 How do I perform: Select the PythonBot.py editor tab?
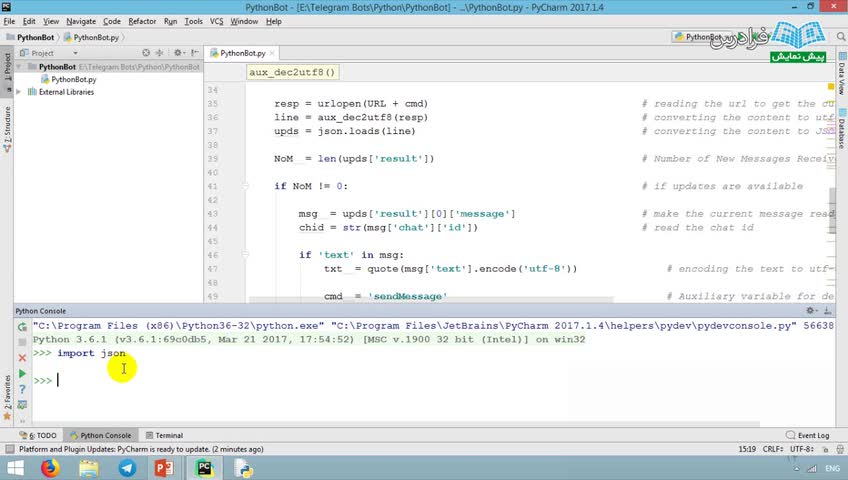point(242,53)
